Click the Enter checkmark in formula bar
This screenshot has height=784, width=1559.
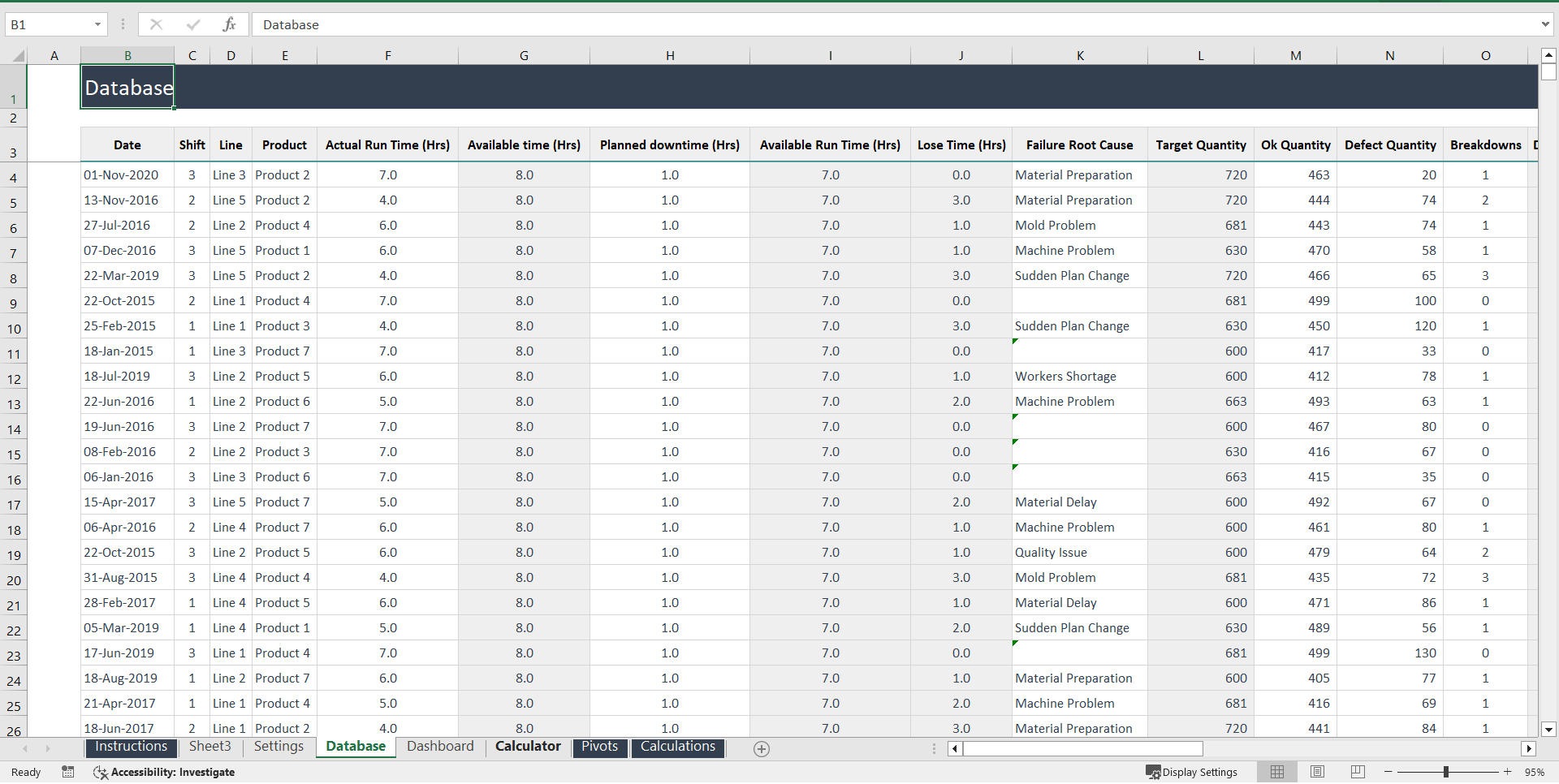click(x=193, y=24)
